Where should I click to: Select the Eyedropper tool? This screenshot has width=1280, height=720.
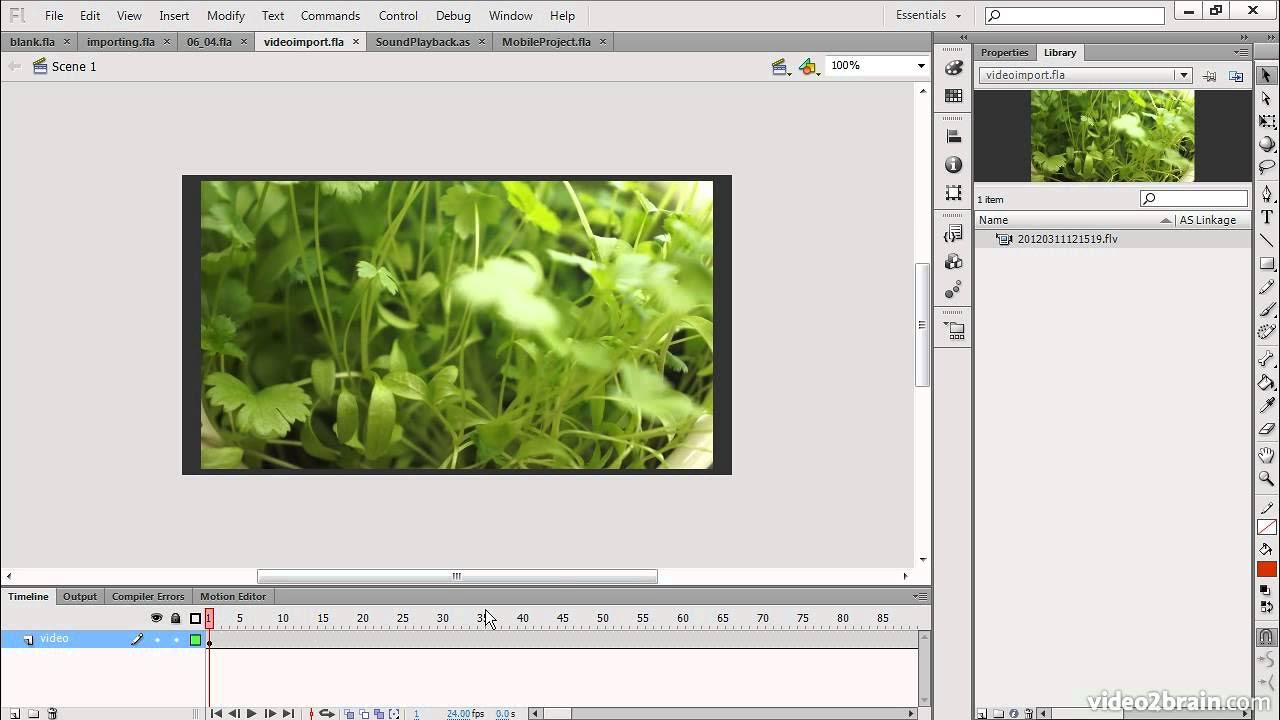[1266, 405]
